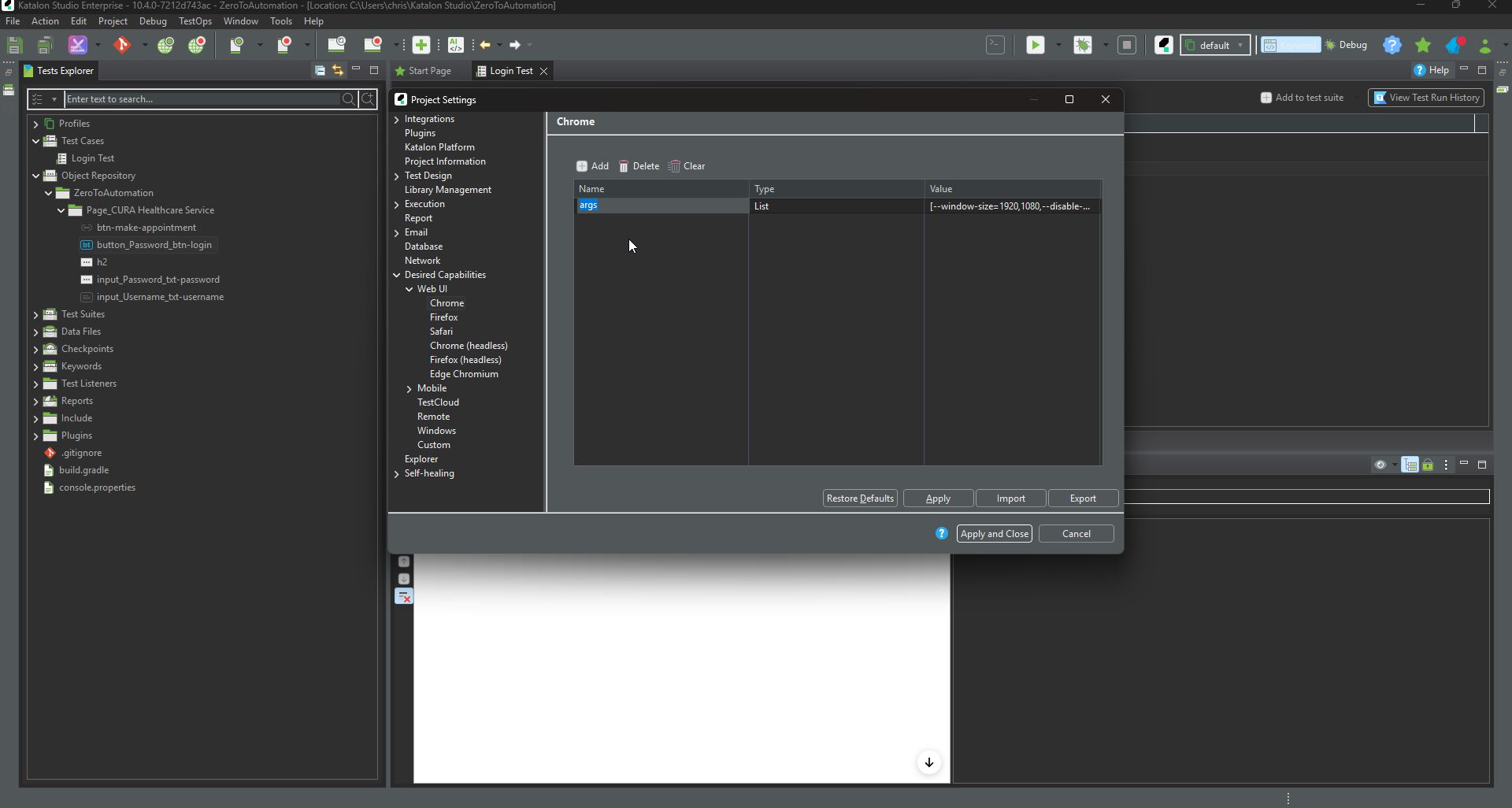
Task: Switch to the Start Page tab
Action: (423, 71)
